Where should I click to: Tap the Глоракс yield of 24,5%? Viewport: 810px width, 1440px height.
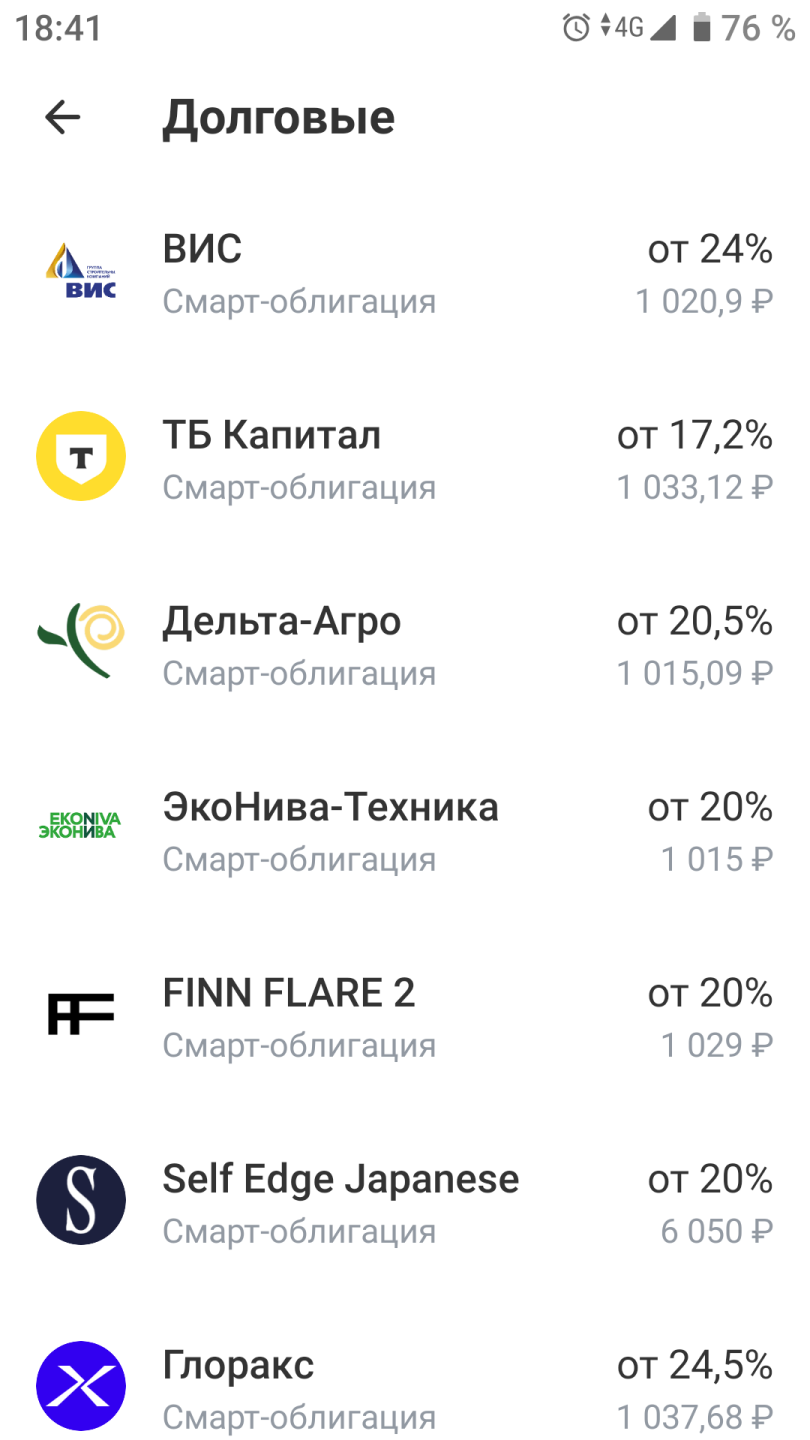tap(694, 1366)
